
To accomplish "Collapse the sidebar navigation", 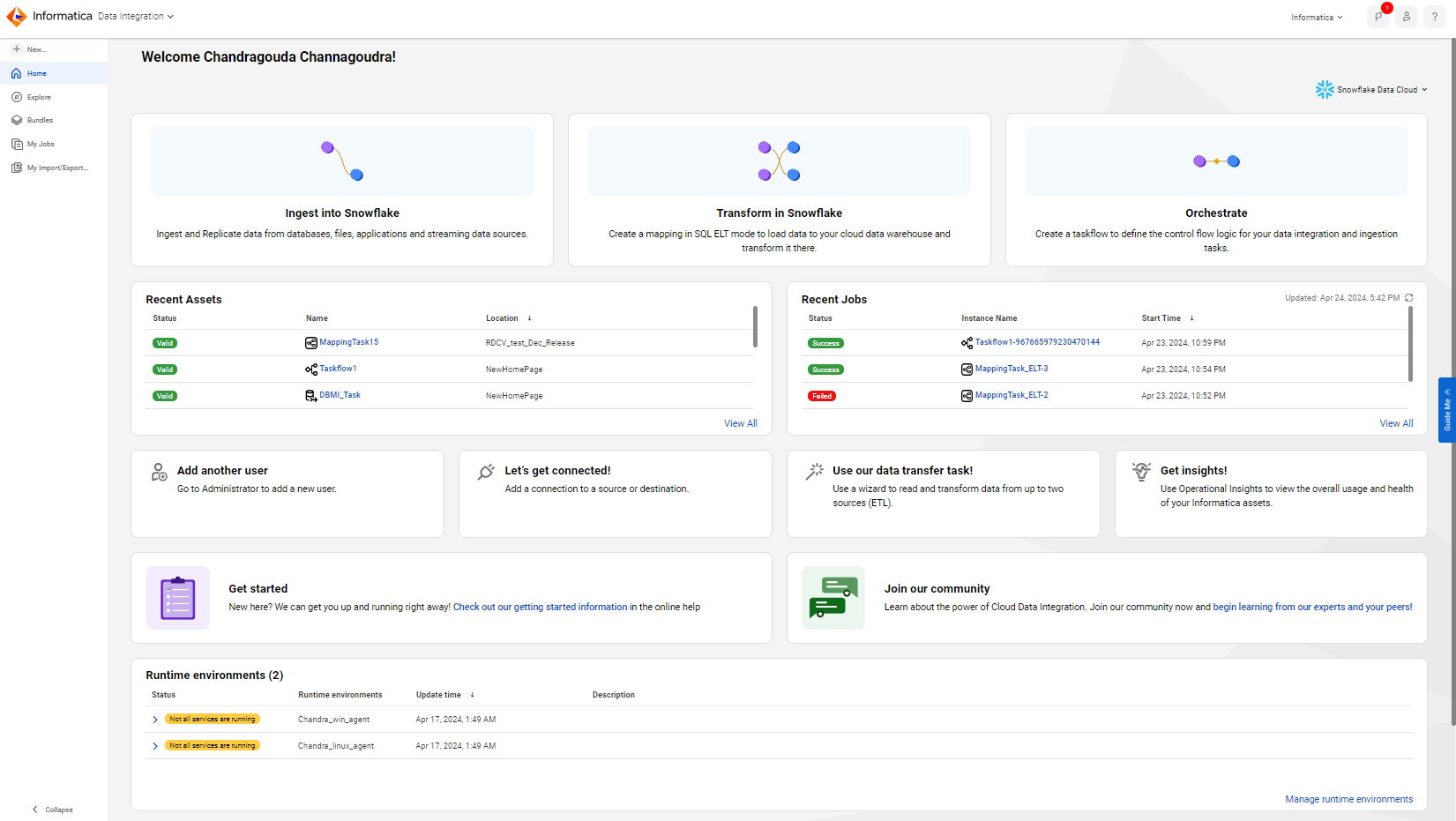I will [53, 810].
